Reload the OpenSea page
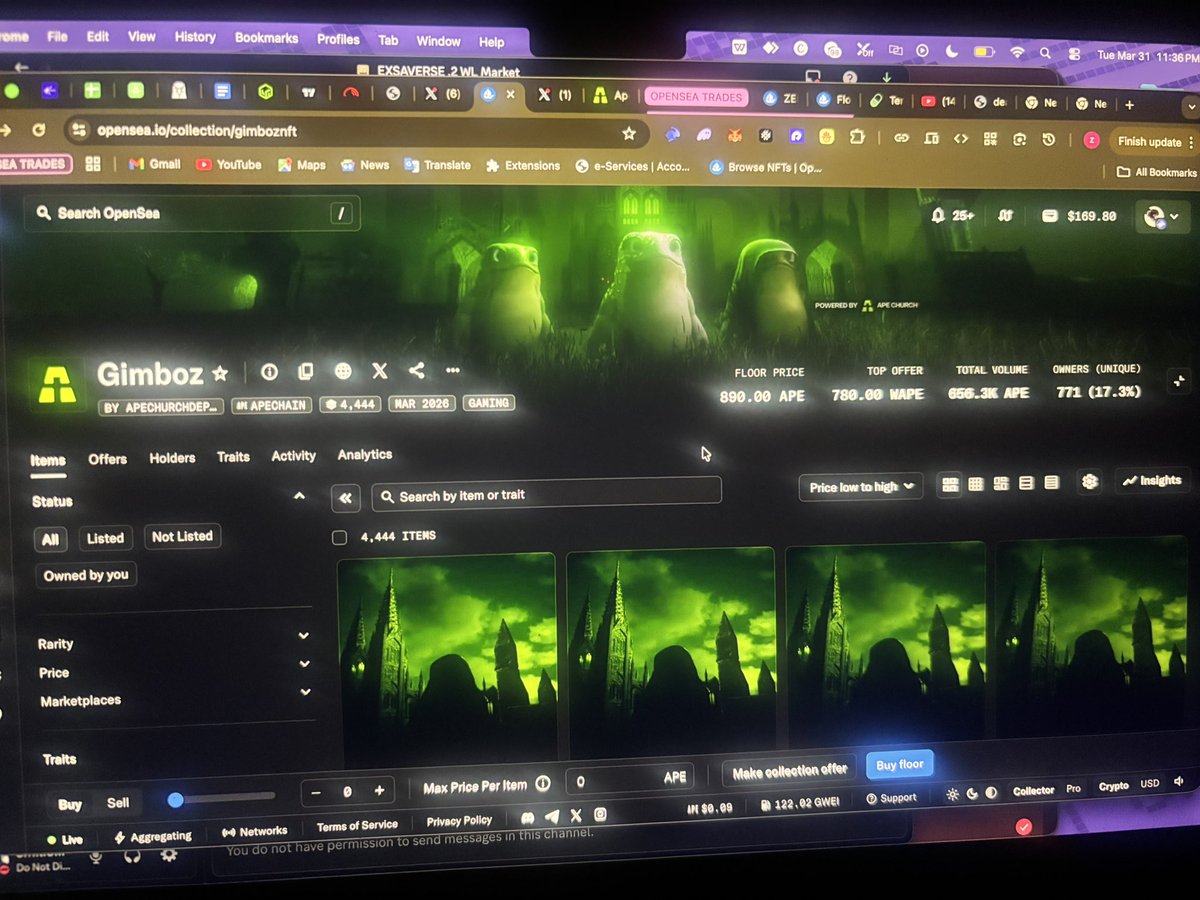Screen dimensions: 1200x900 pyautogui.click(x=38, y=129)
